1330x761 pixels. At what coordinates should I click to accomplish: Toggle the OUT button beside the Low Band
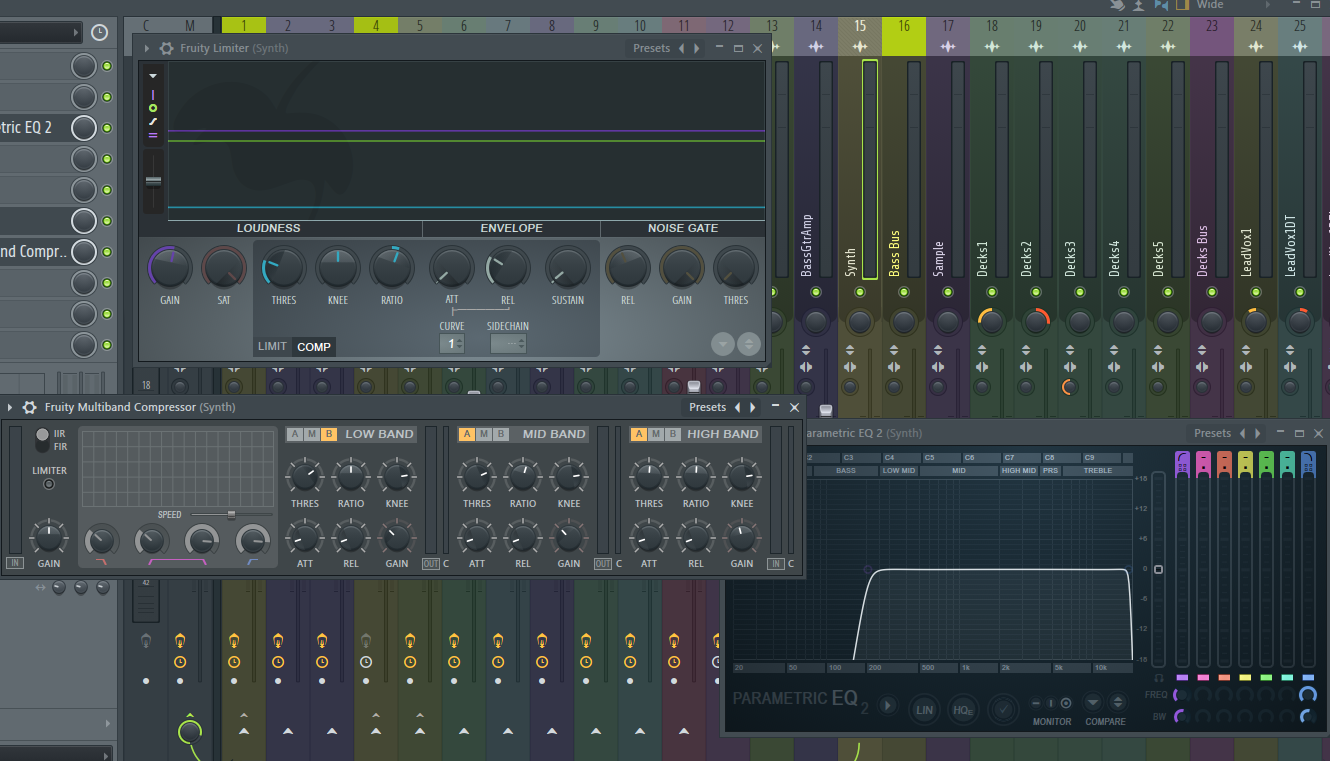point(431,564)
